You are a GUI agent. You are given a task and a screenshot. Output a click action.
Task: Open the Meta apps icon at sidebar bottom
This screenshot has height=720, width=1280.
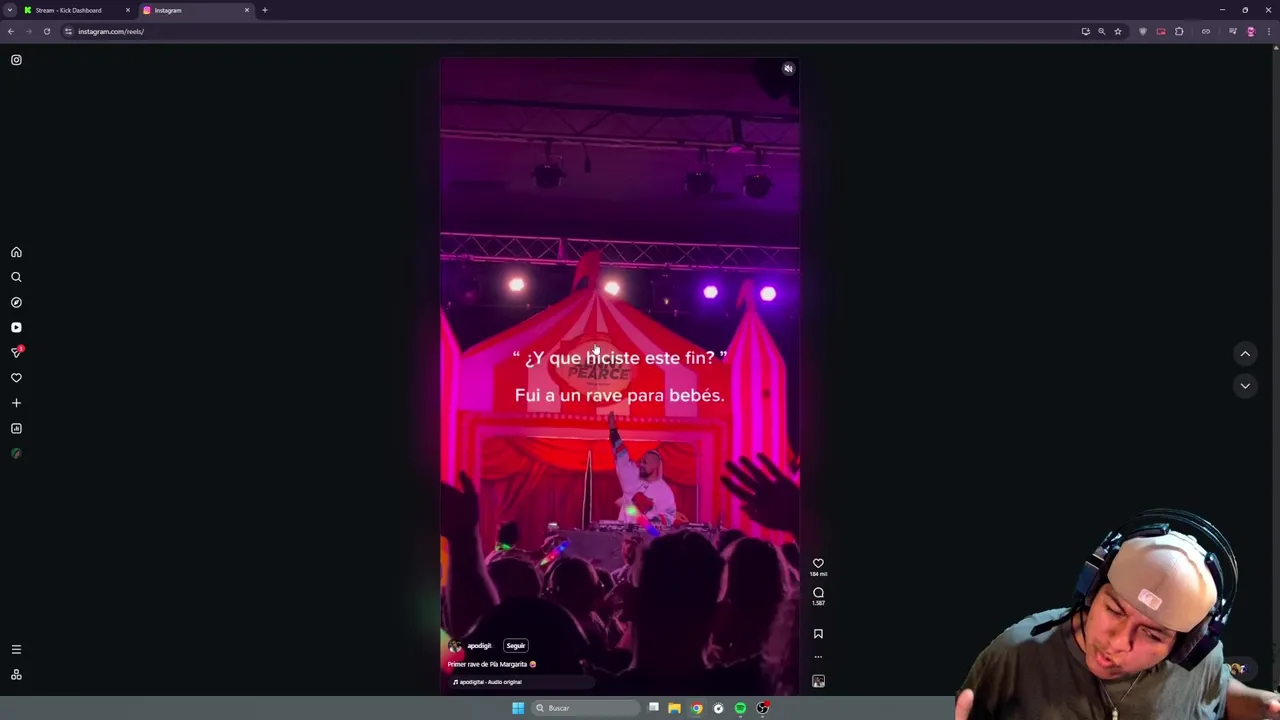point(16,675)
